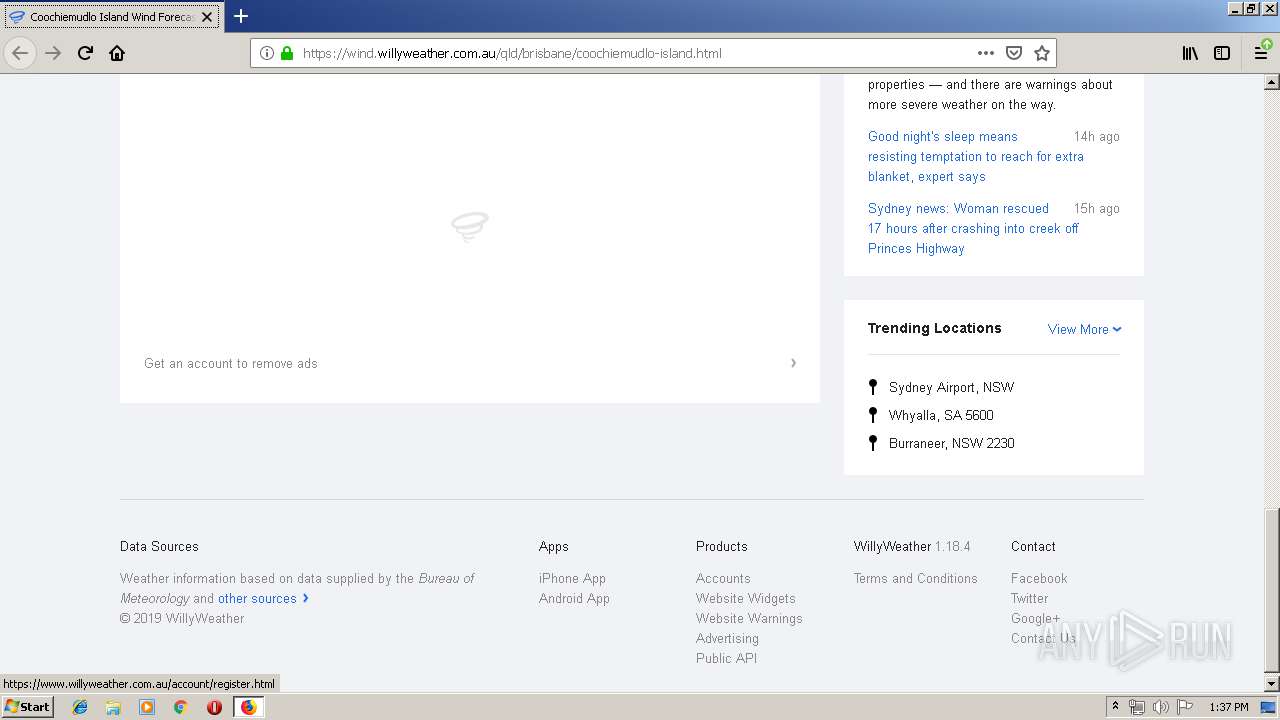Open Internet Explorer from the taskbar

click(80, 707)
